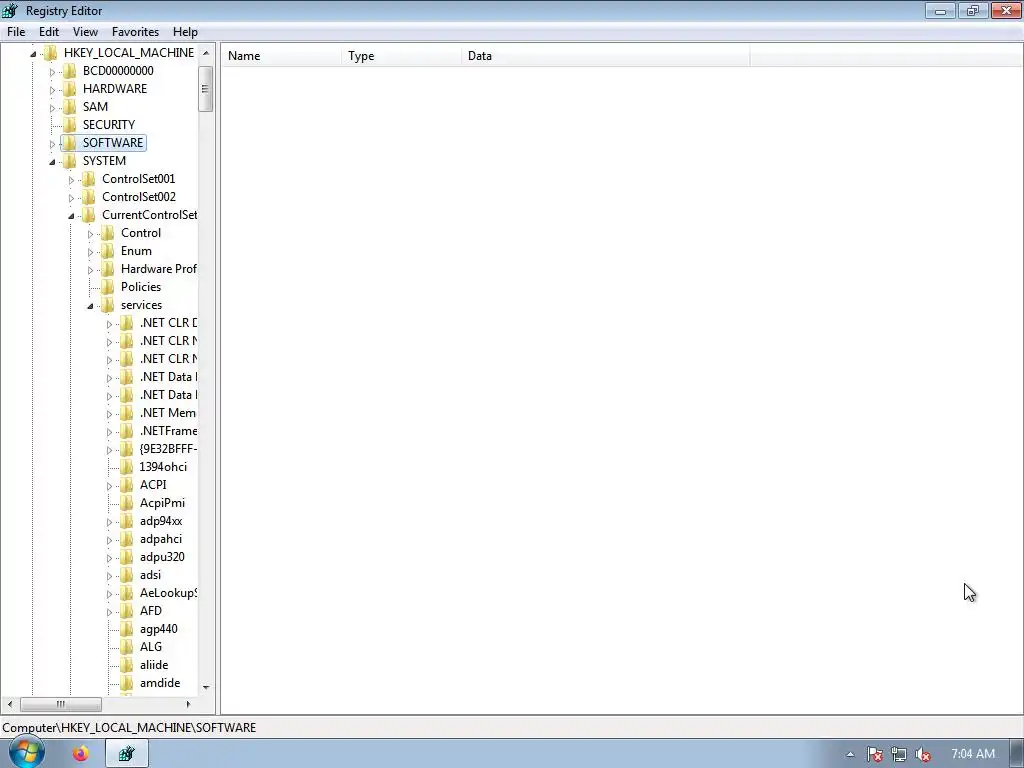The height and width of the screenshot is (768, 1024).
Task: Open the Action Center flag icon
Action: click(874, 754)
